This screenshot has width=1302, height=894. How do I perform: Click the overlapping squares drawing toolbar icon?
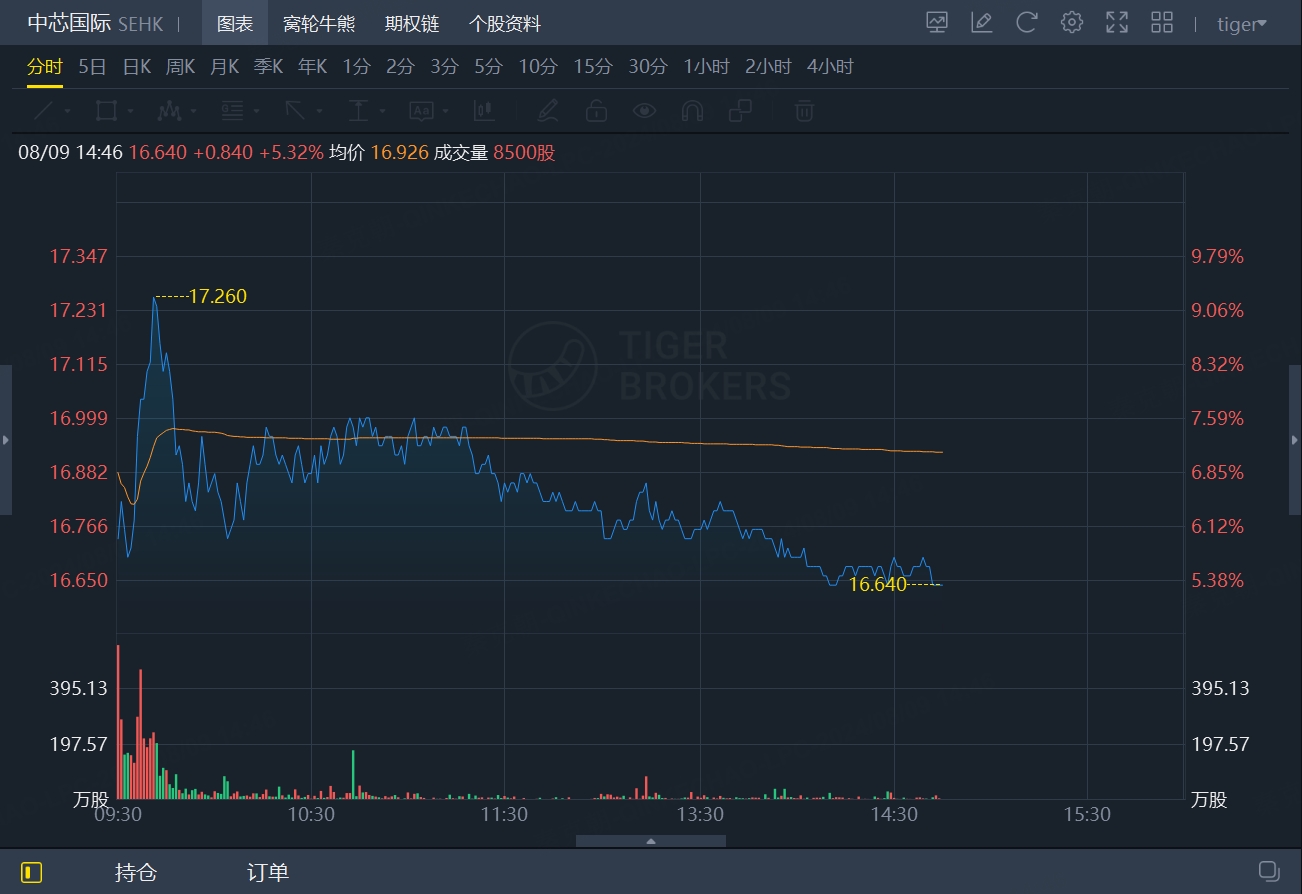click(x=740, y=110)
